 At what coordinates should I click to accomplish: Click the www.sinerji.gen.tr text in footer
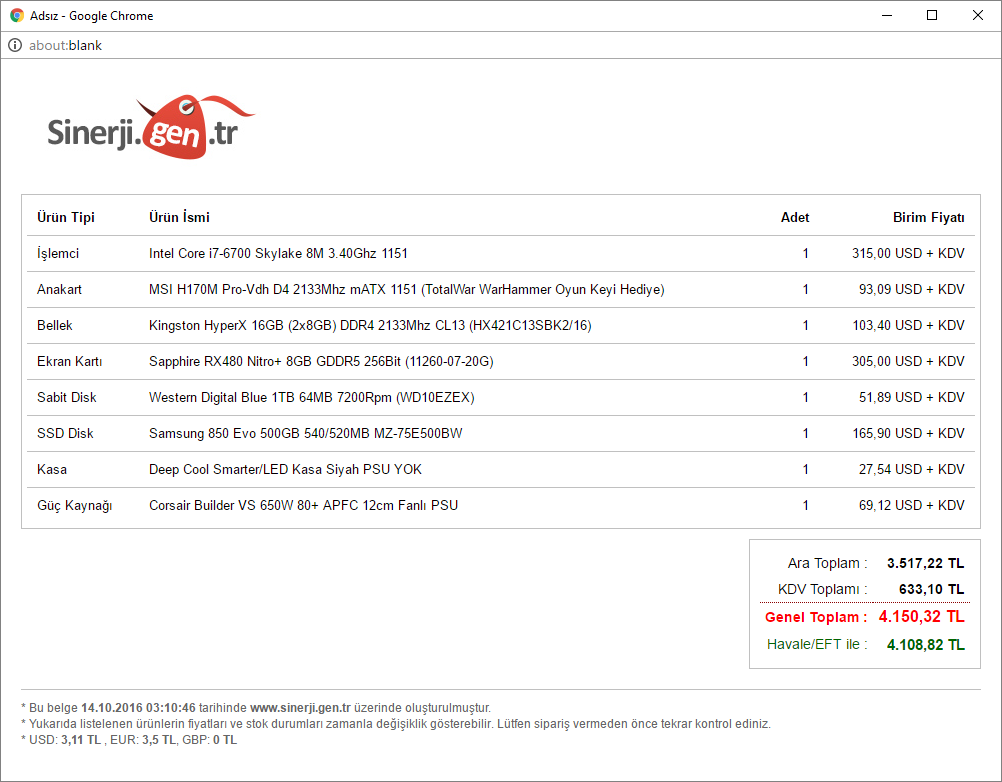[300, 708]
